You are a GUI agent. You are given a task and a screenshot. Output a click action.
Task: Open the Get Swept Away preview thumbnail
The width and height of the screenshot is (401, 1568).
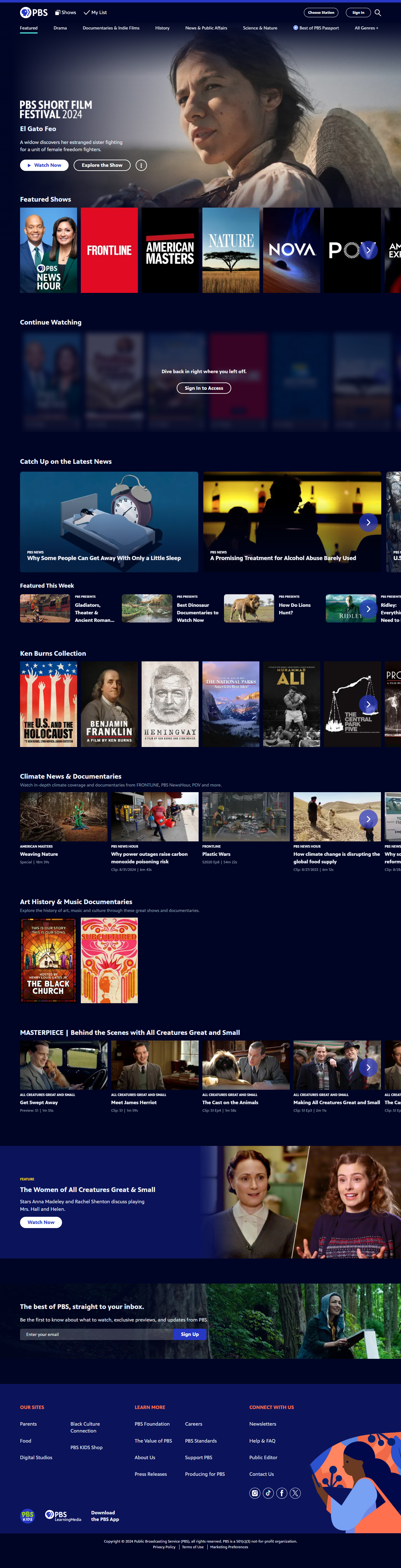64,1065
